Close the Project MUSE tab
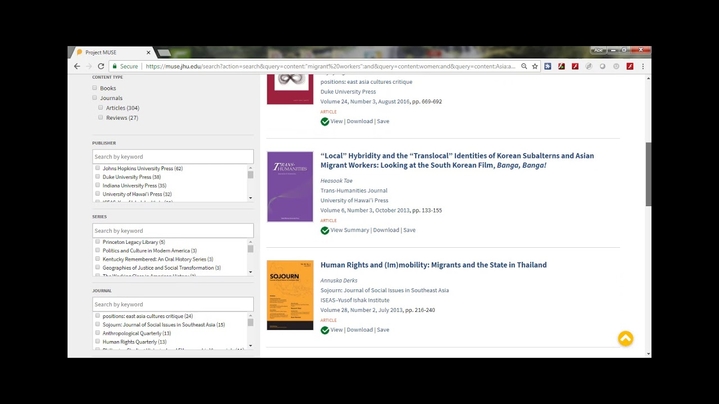The width and height of the screenshot is (719, 404). click(148, 52)
